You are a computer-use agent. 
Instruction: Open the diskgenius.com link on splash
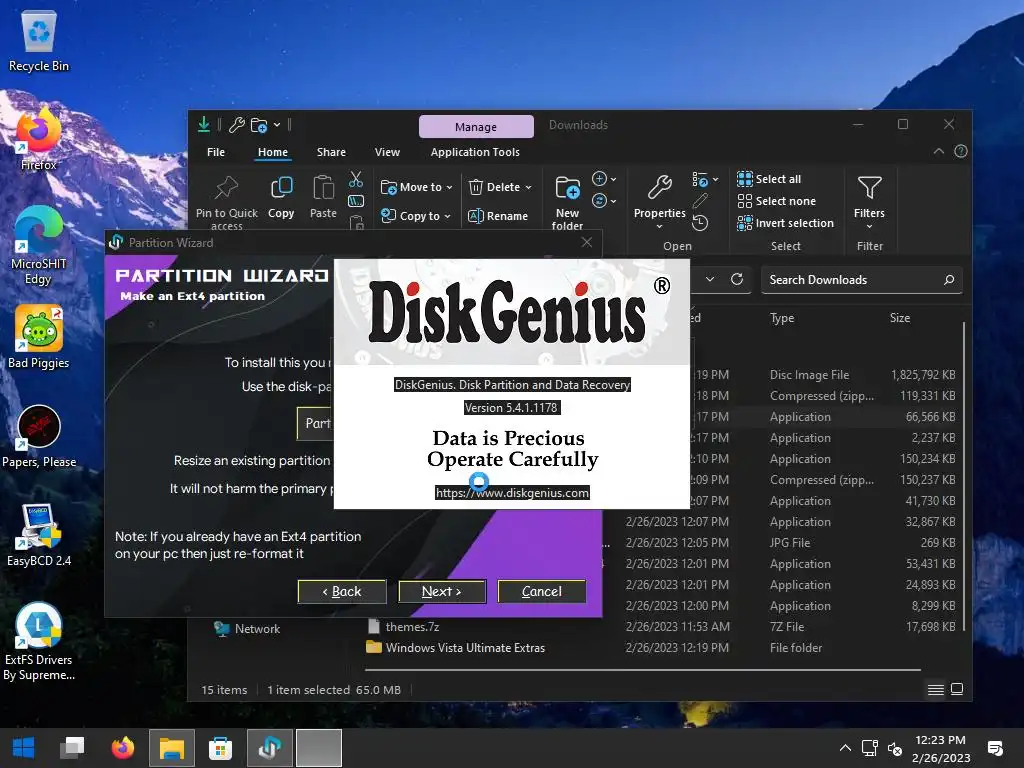[x=513, y=493]
